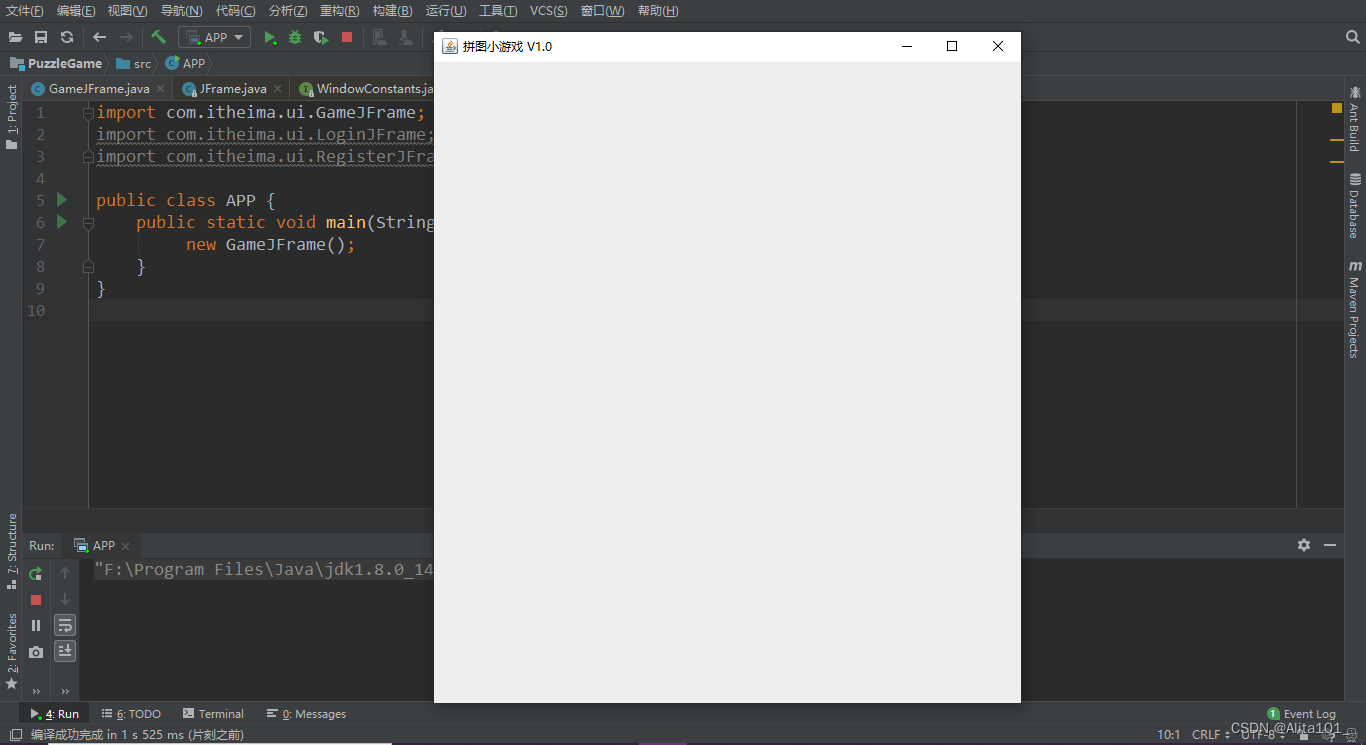Close the GameJFrame.java tab
1366x745 pixels.
[162, 89]
